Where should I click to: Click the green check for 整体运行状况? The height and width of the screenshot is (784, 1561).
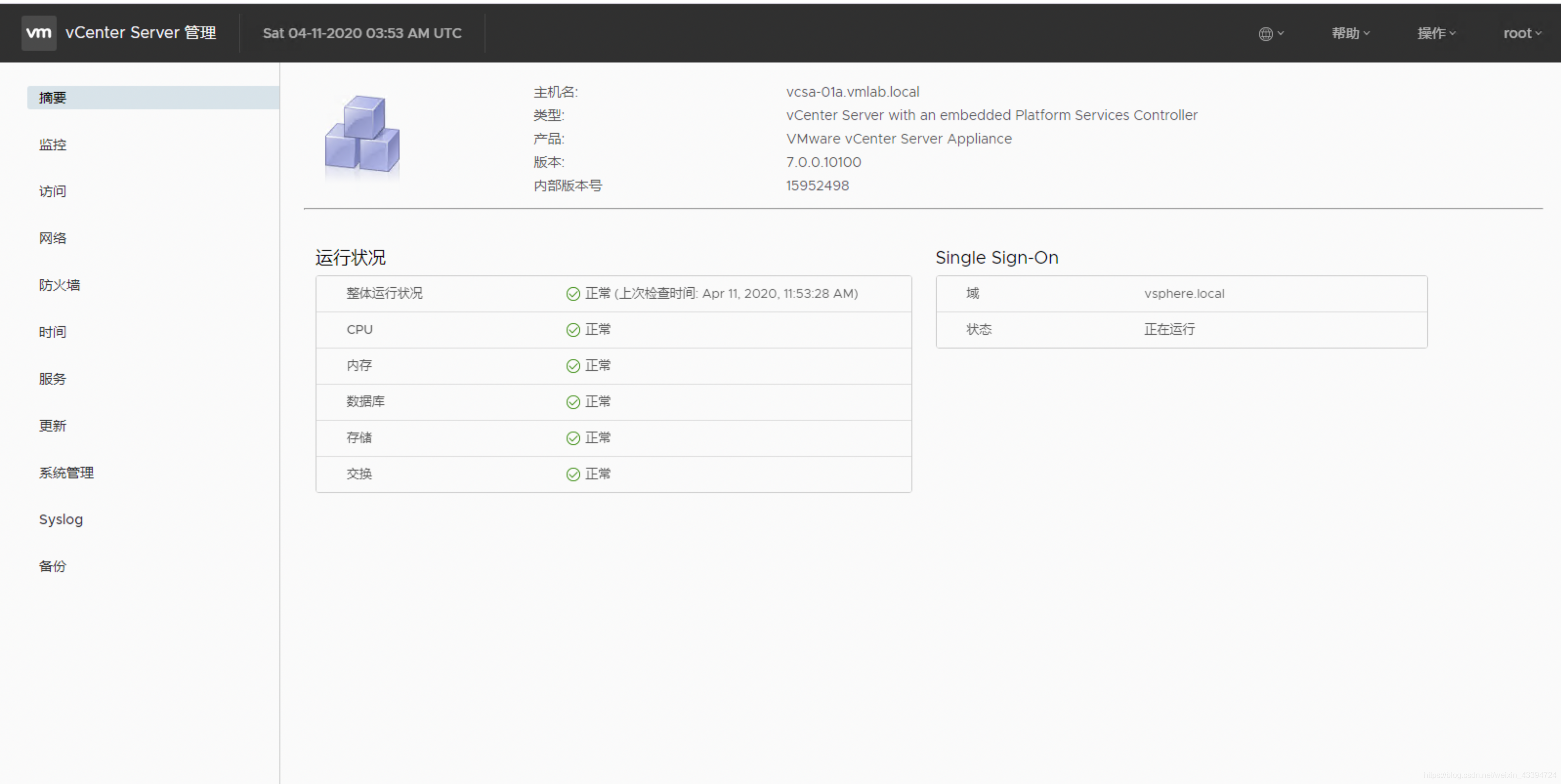coord(572,294)
